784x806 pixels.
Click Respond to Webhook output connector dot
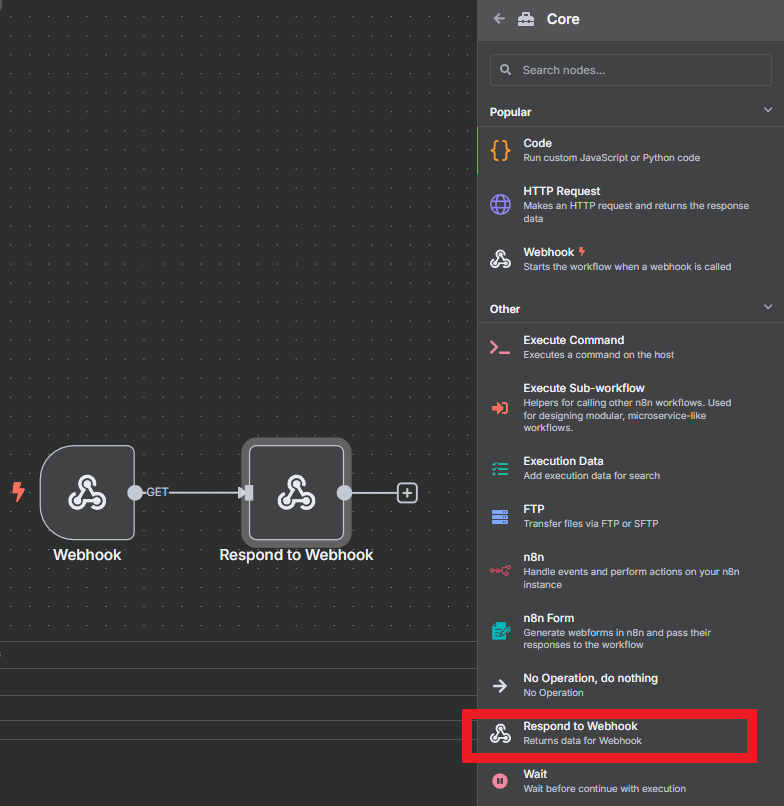pos(344,493)
